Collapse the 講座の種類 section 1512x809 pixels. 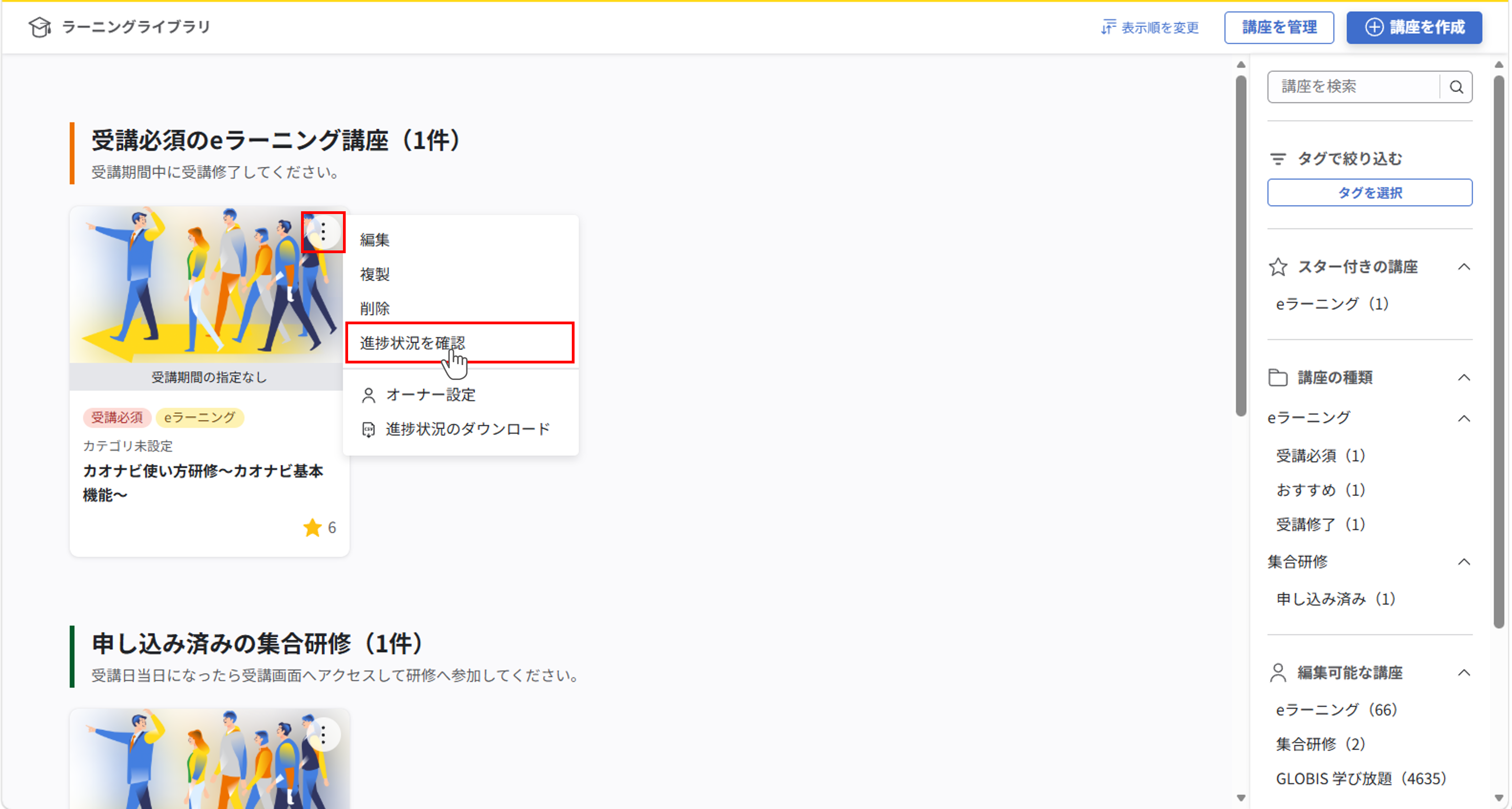tap(1464, 377)
